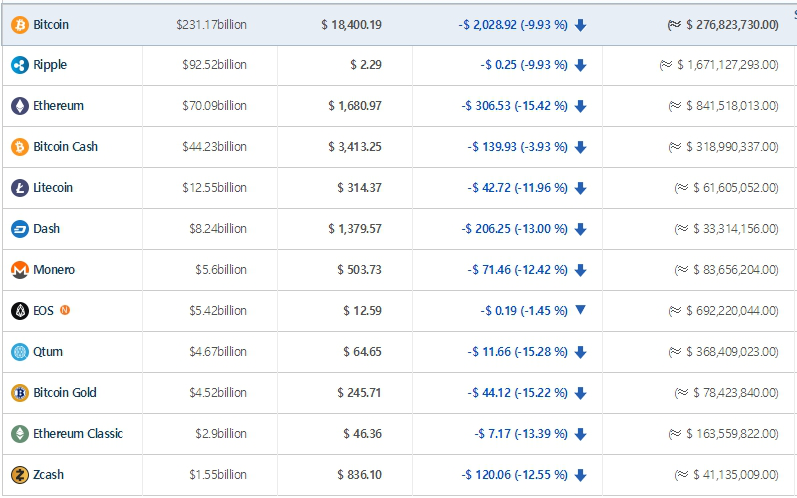This screenshot has height=498, width=797.
Task: Click the Zcash logo icon
Action: click(x=19, y=475)
